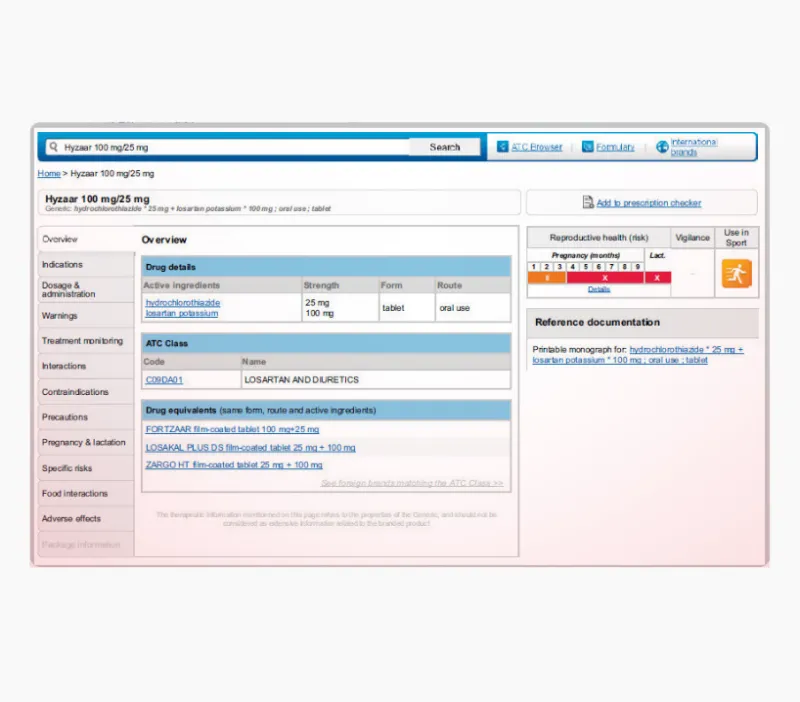800x702 pixels.
Task: Click the red pregnancy risk bar
Action: click(x=605, y=278)
